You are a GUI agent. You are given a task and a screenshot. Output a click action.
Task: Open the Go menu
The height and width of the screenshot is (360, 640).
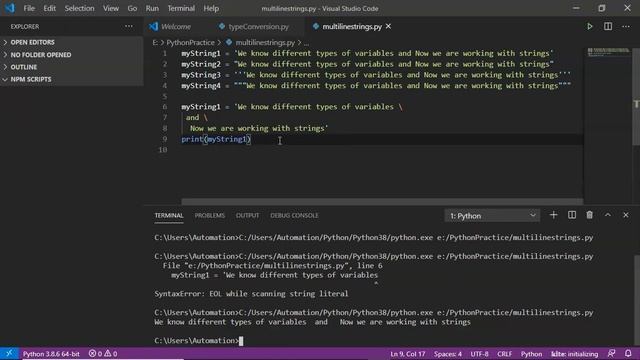pyautogui.click(x=132, y=8)
